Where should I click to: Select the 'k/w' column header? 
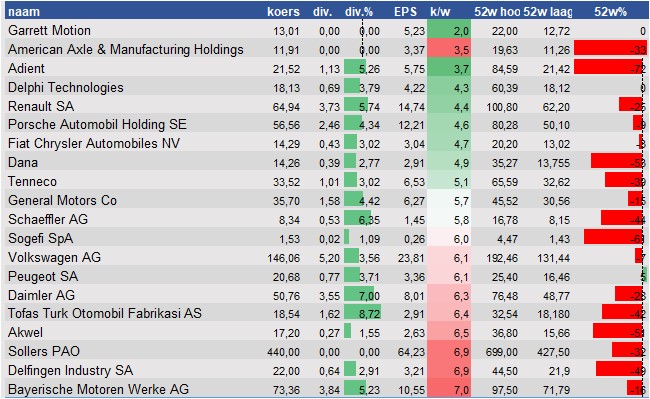coord(440,12)
